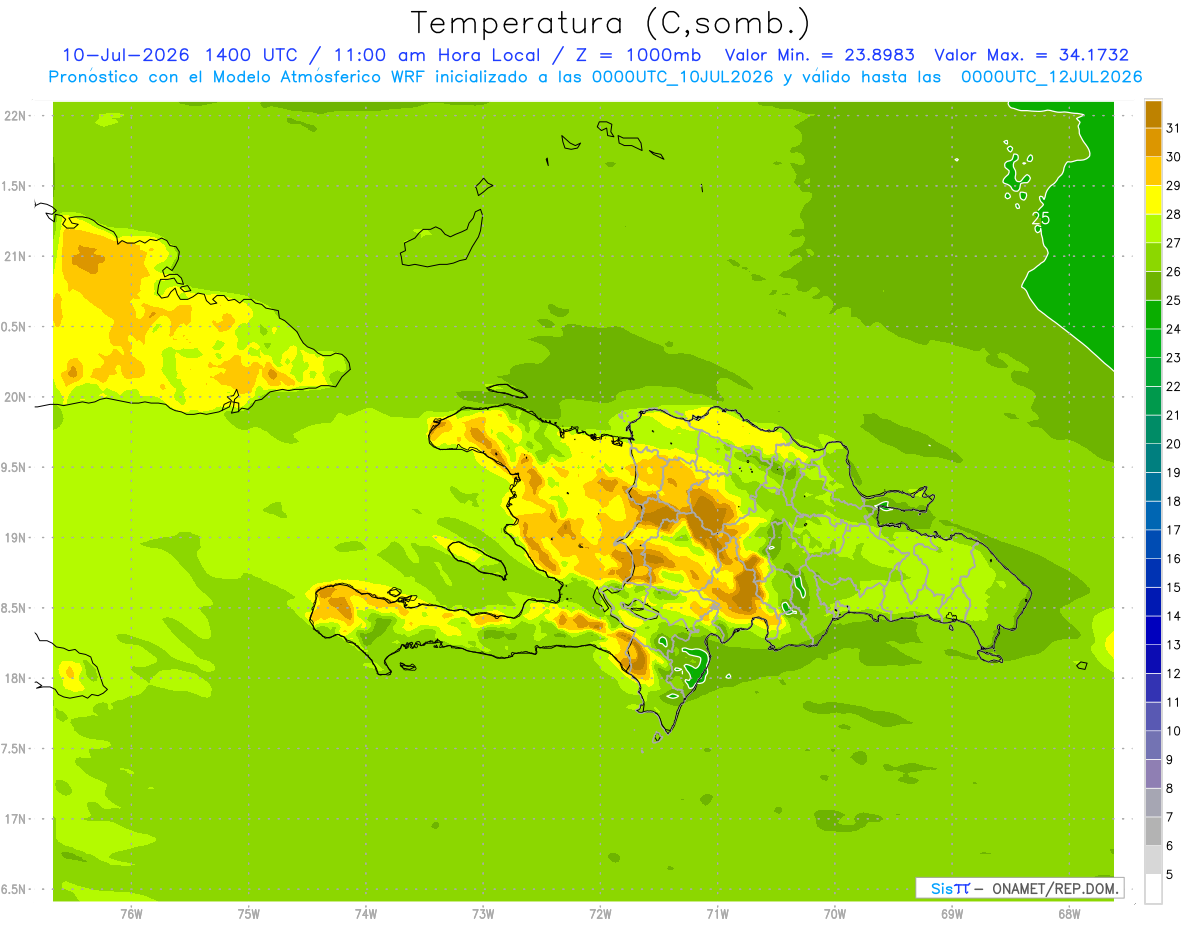Click the colorbar label "24"
This screenshot has height=927, width=1200.
coord(1174,329)
